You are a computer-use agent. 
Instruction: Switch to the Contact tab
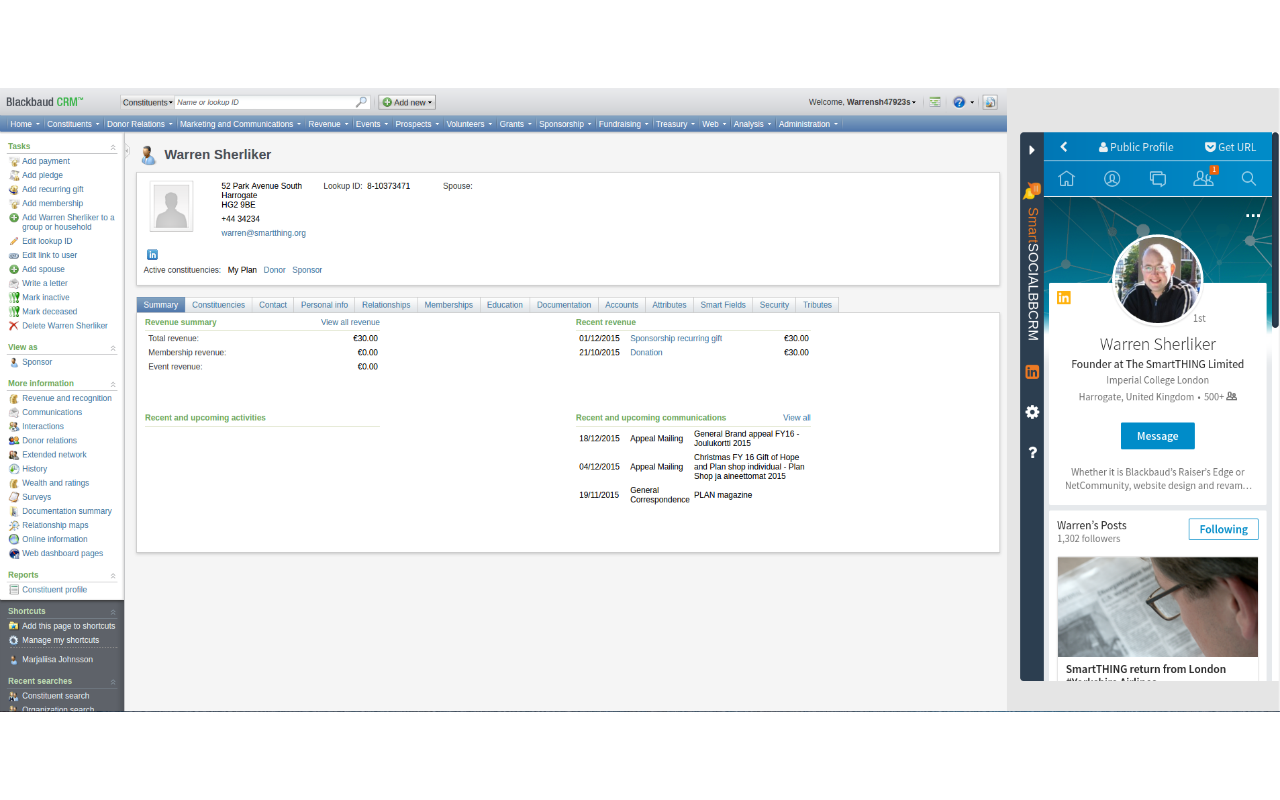click(273, 305)
